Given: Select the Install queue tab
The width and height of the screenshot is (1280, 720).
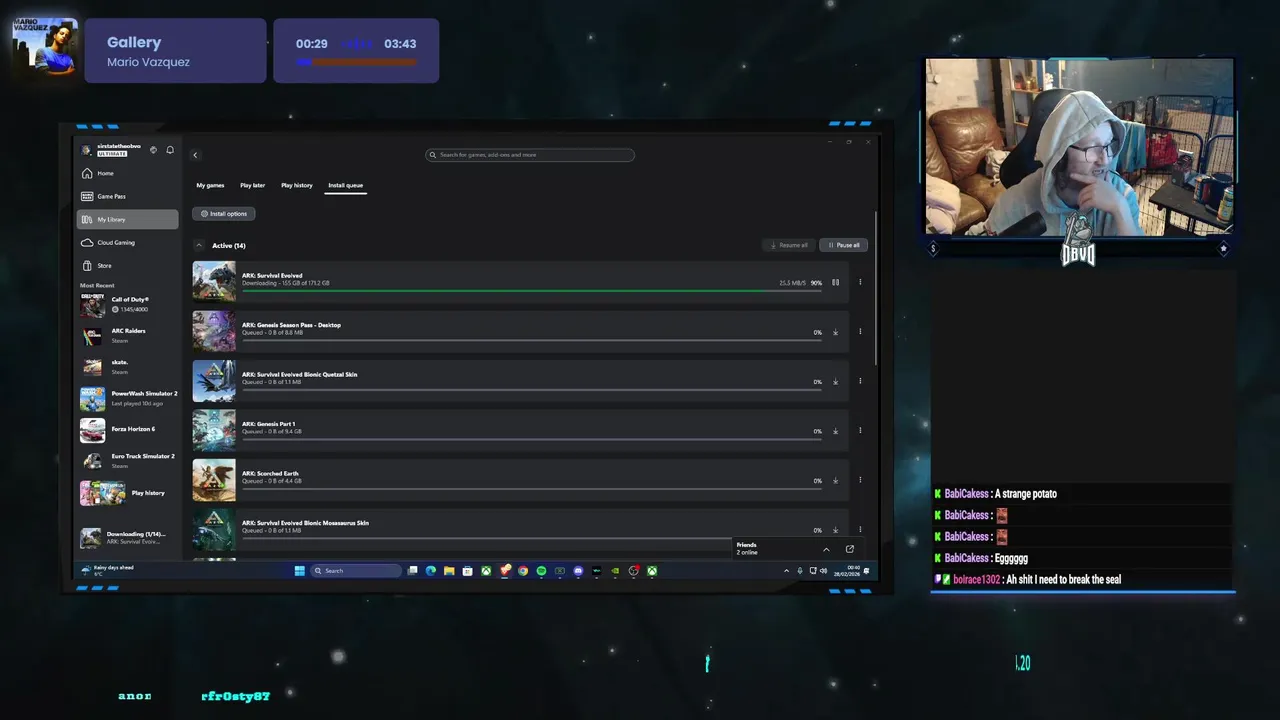Looking at the screenshot, I should coord(346,185).
